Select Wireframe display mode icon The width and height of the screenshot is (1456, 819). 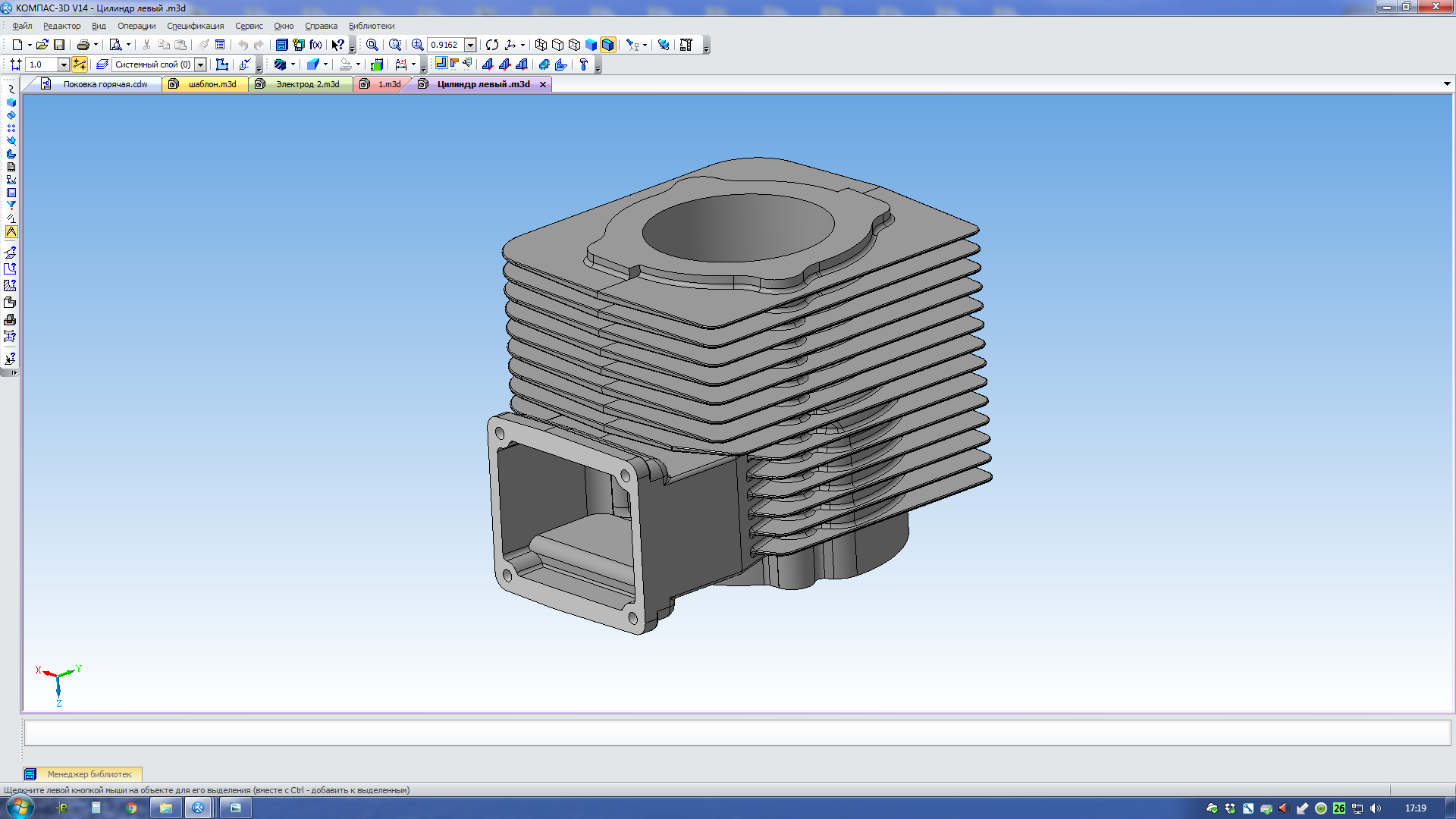tap(541, 45)
